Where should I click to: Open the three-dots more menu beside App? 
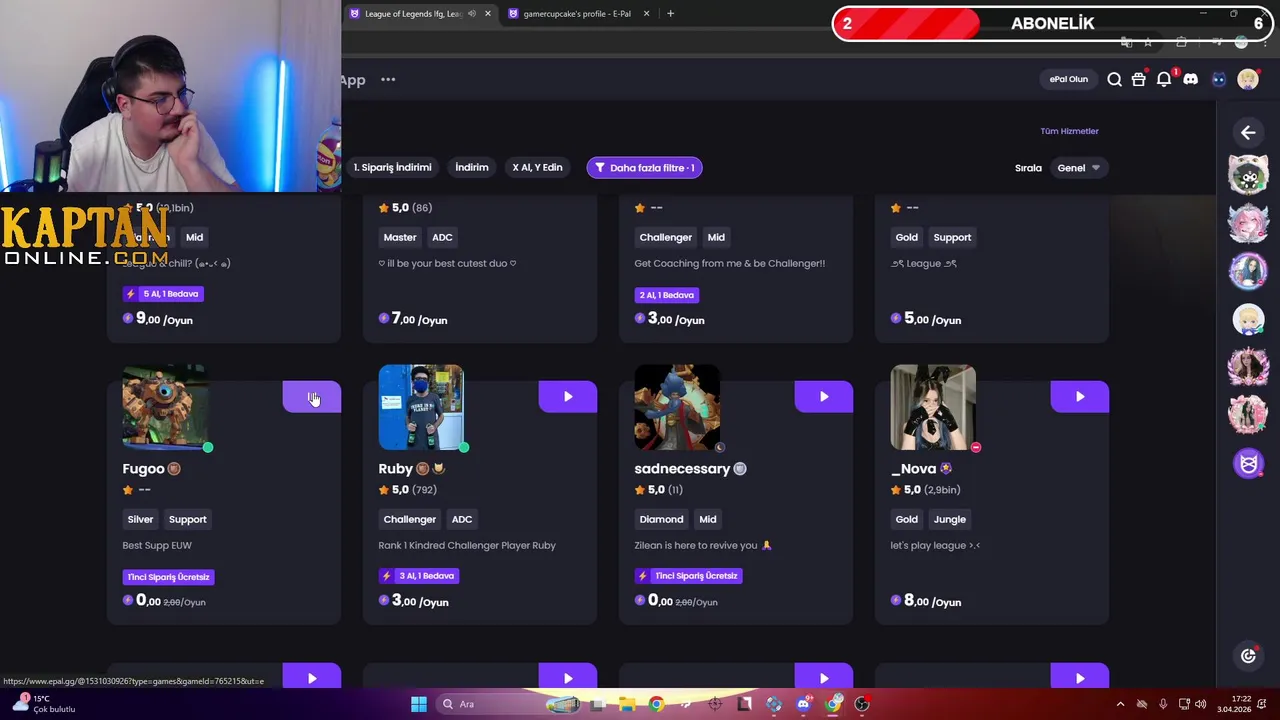pos(388,80)
